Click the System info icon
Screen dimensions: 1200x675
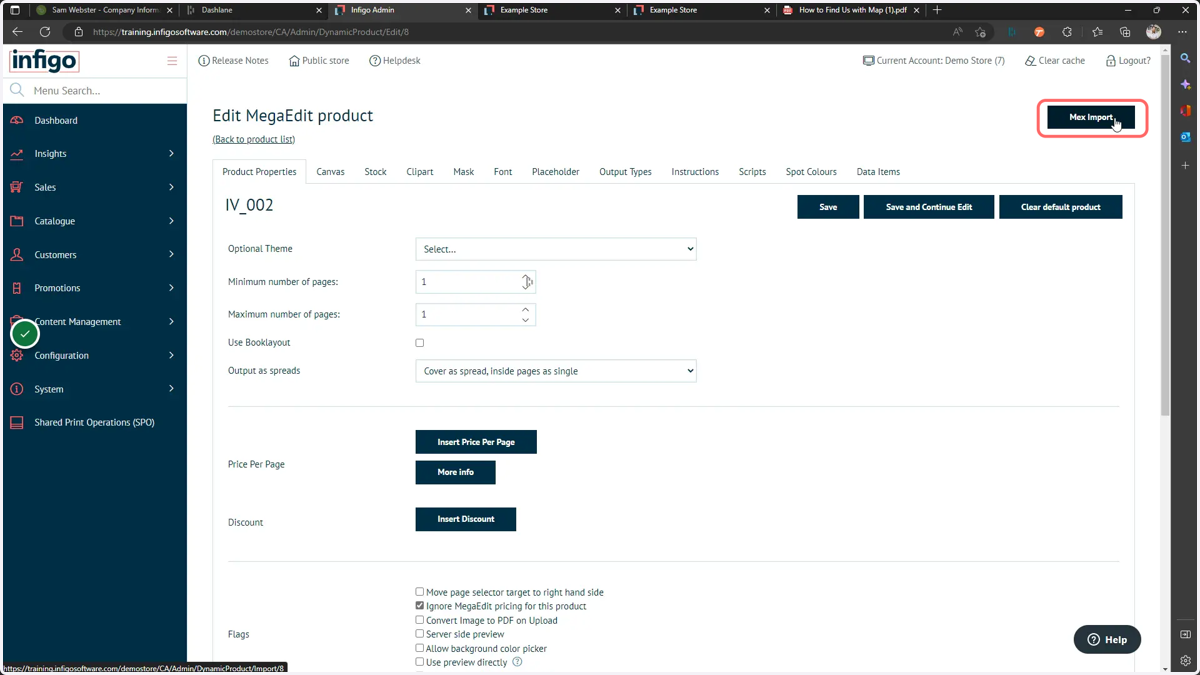pyautogui.click(x=17, y=389)
